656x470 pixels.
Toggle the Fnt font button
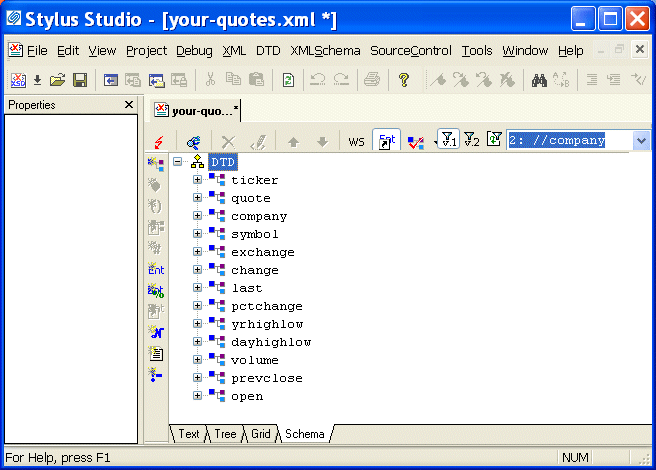(x=386, y=142)
